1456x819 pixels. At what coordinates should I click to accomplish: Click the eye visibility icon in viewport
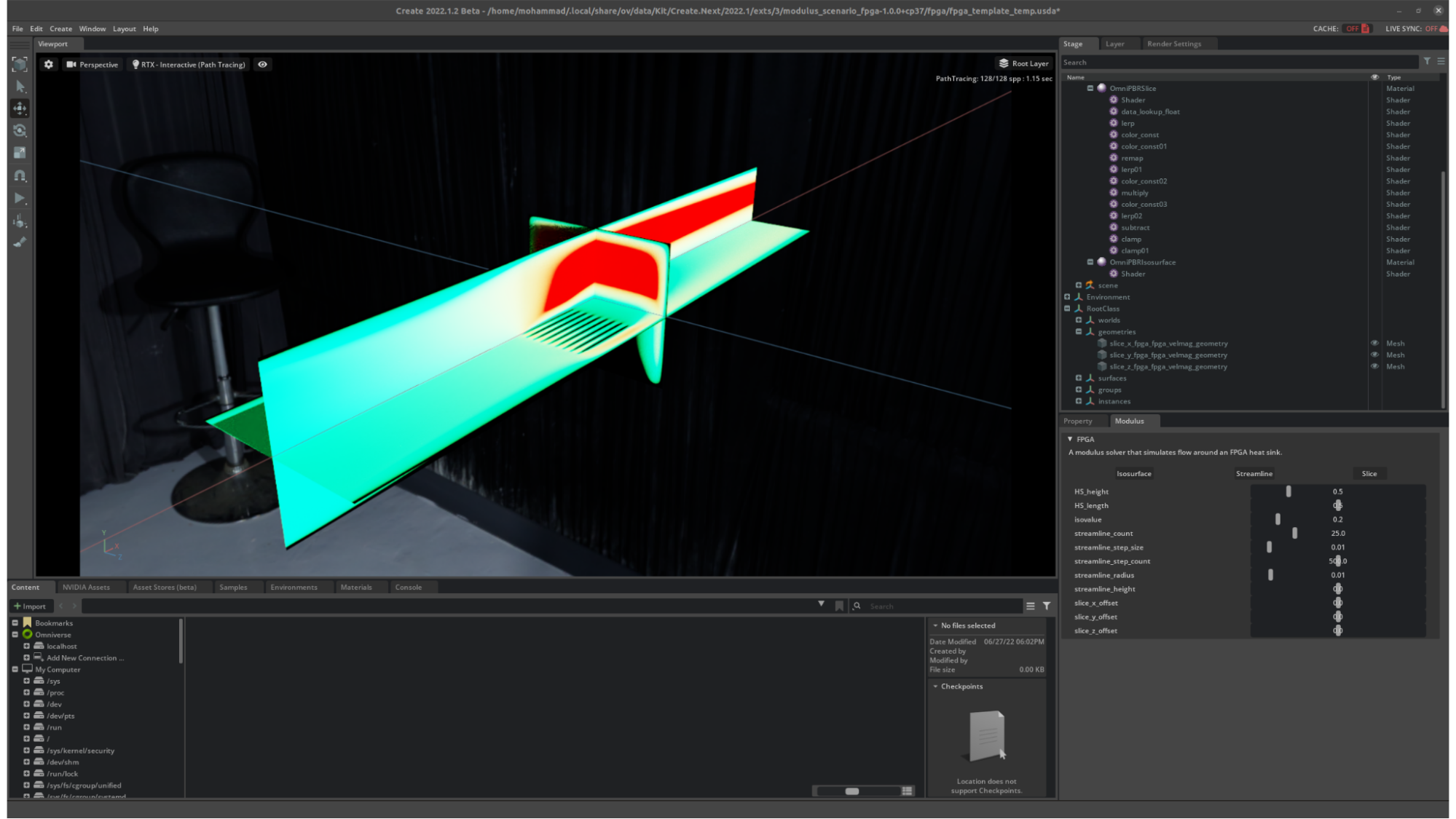(263, 64)
